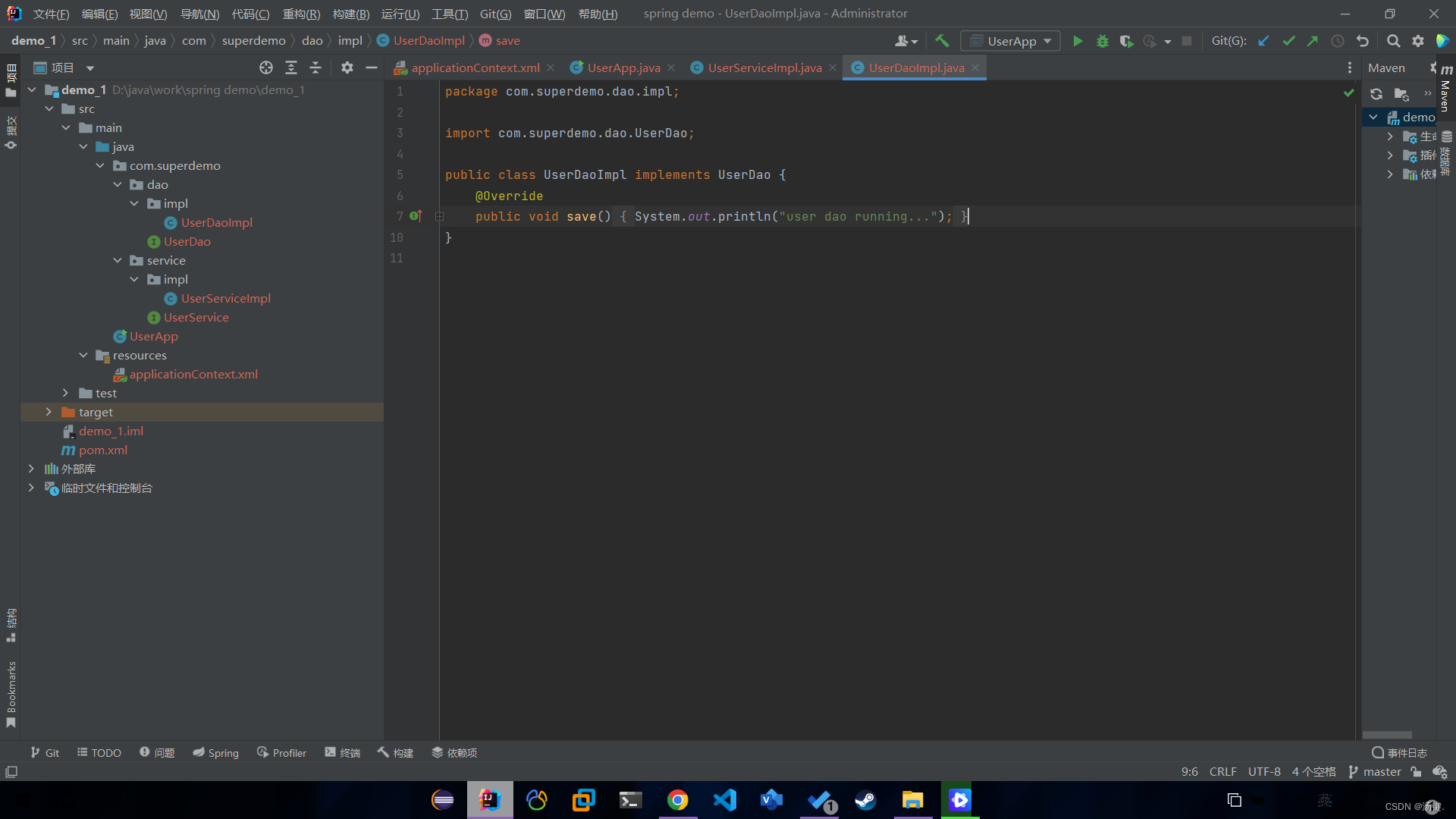Toggle fold marker beside save method

(x=439, y=216)
